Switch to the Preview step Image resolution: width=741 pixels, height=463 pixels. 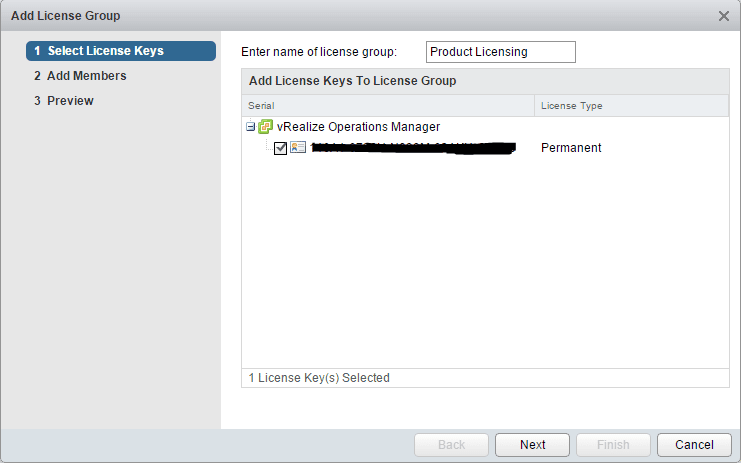(70, 101)
